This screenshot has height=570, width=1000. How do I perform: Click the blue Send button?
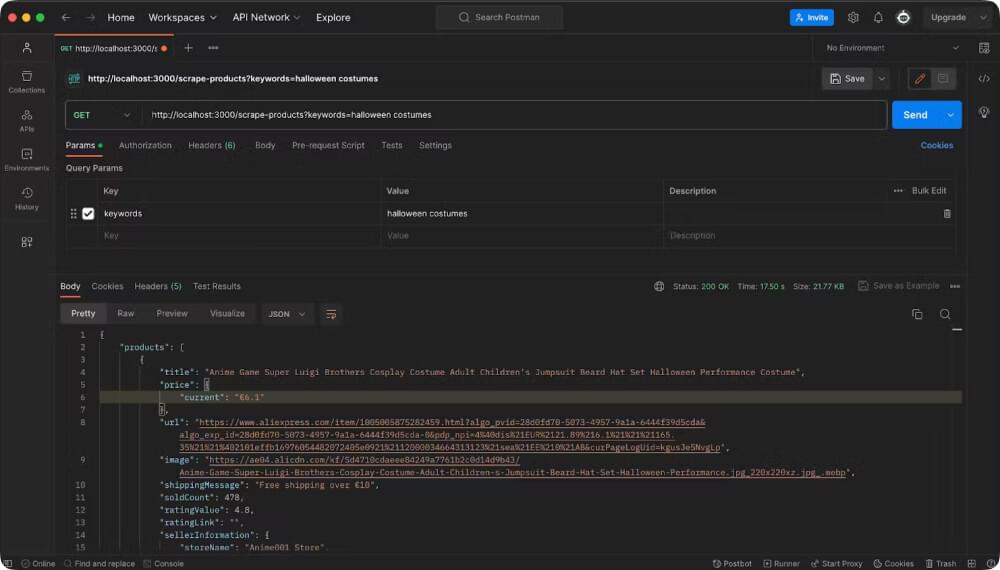(x=915, y=115)
